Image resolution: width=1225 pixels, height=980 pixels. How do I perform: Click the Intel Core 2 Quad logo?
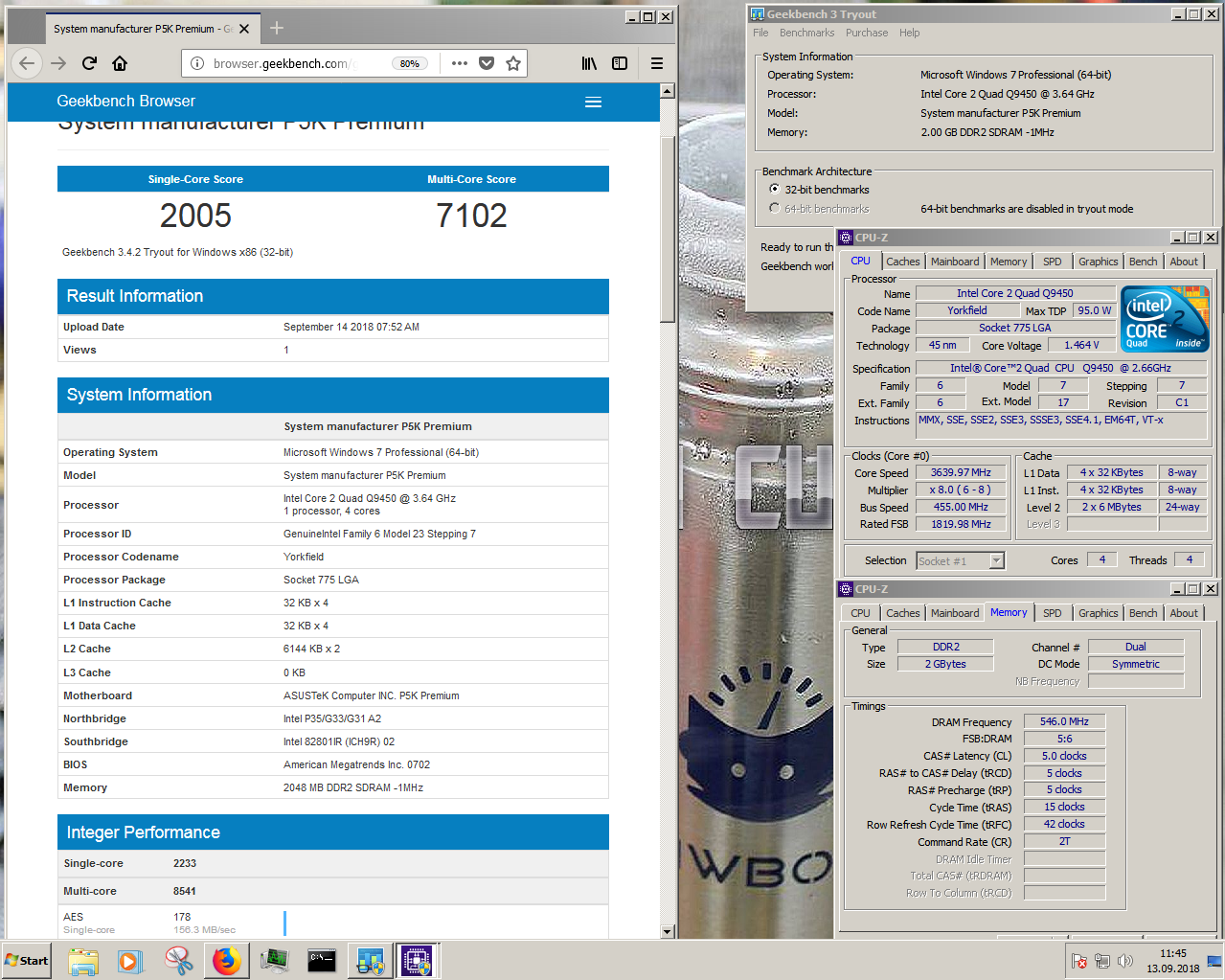[x=1165, y=319]
